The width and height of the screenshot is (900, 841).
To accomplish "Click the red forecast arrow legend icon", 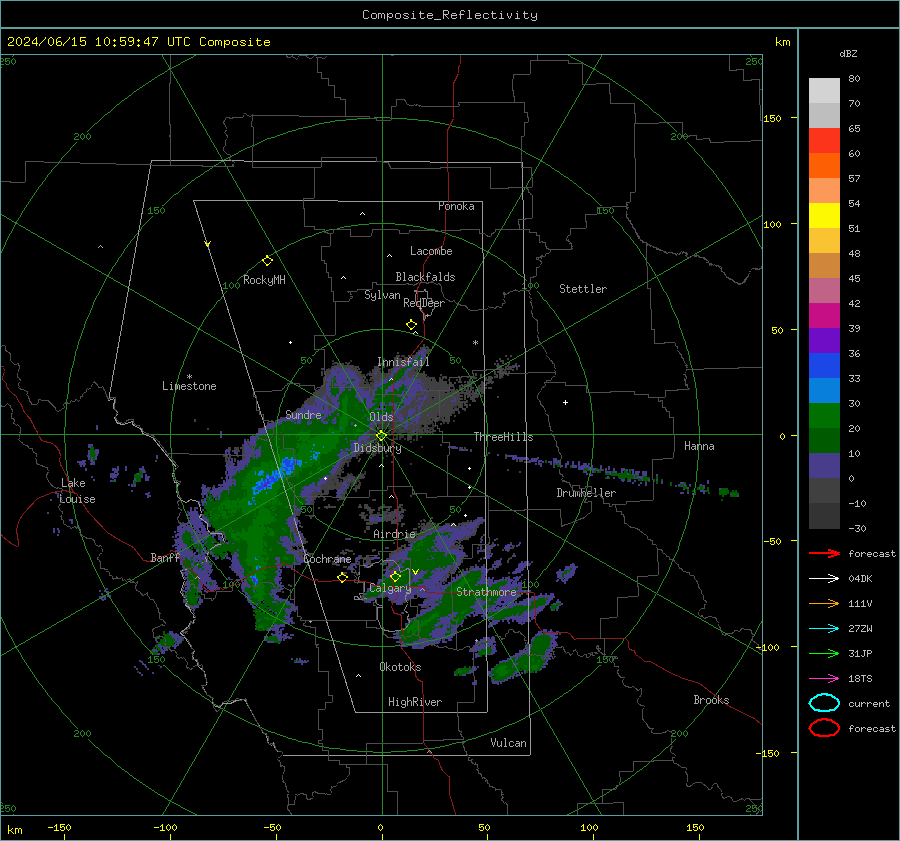I will tap(824, 553).
